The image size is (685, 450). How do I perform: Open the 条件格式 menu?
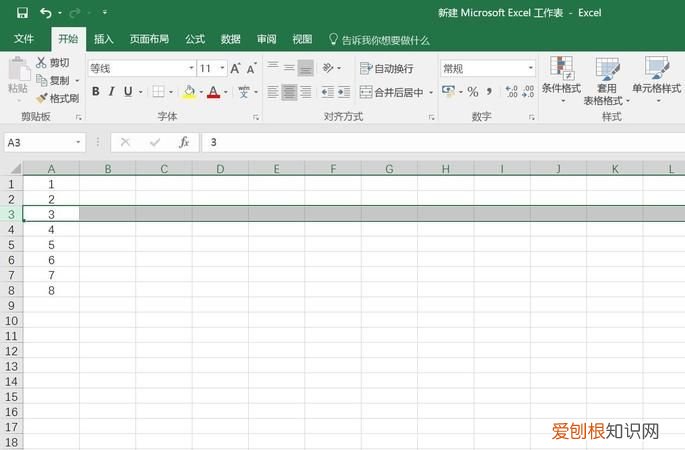point(561,80)
